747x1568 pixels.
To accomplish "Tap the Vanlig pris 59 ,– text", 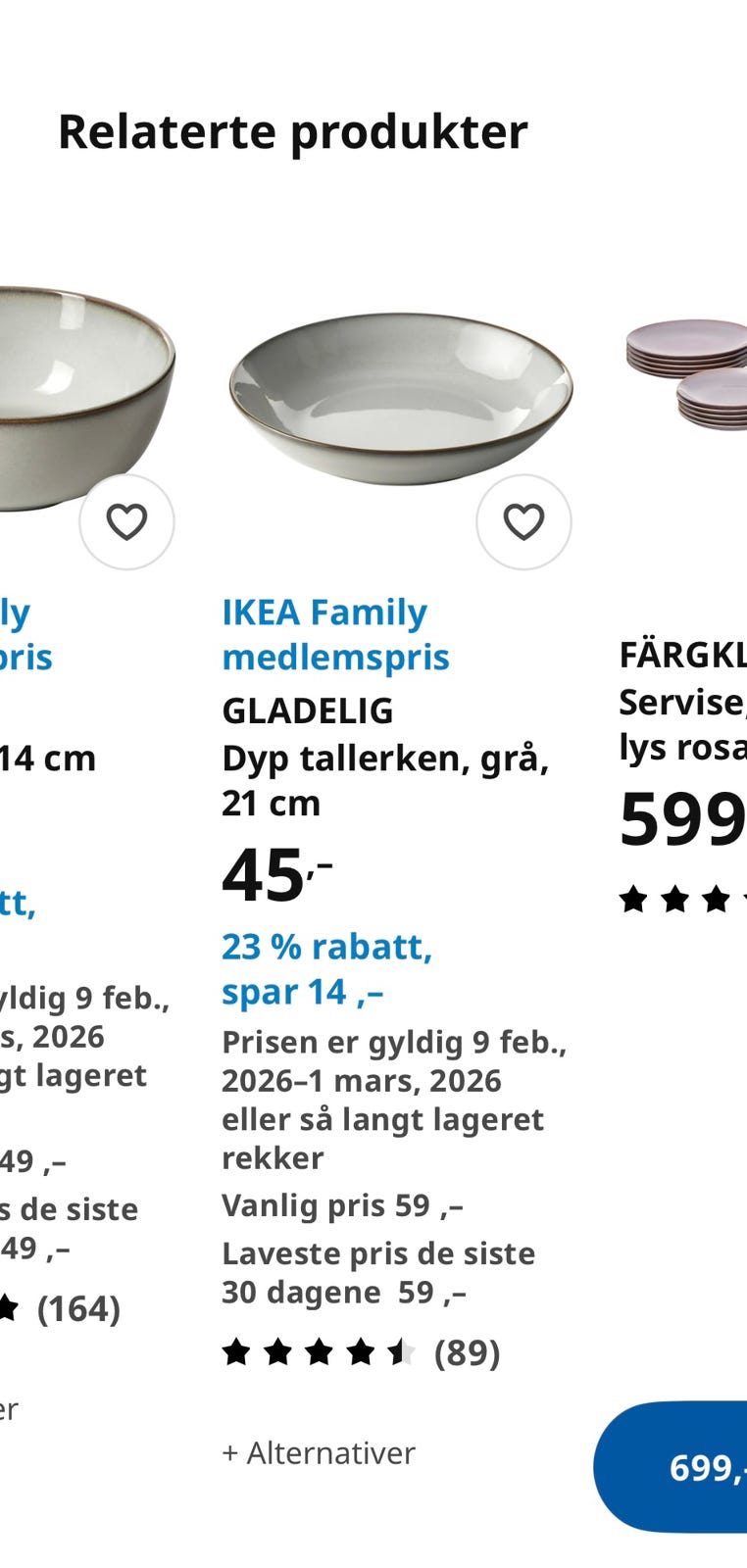I will [x=342, y=1205].
